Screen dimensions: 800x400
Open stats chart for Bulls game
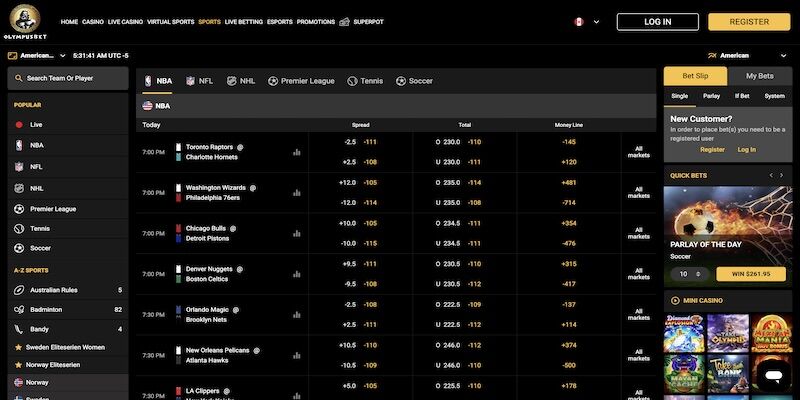pyautogui.click(x=297, y=234)
